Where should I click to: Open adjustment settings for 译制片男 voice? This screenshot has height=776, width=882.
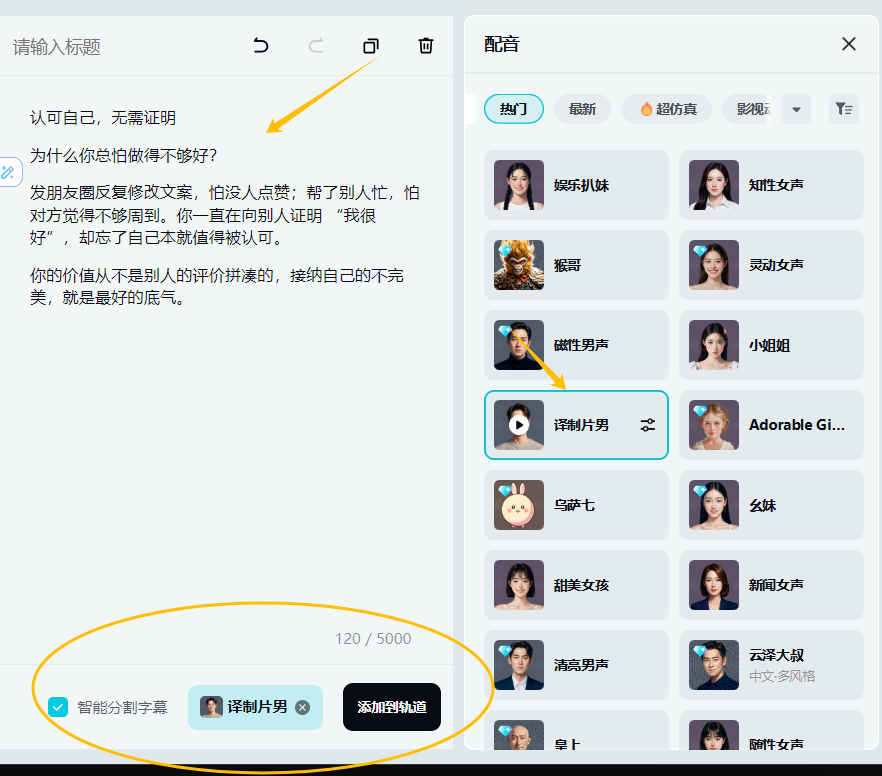click(x=648, y=425)
